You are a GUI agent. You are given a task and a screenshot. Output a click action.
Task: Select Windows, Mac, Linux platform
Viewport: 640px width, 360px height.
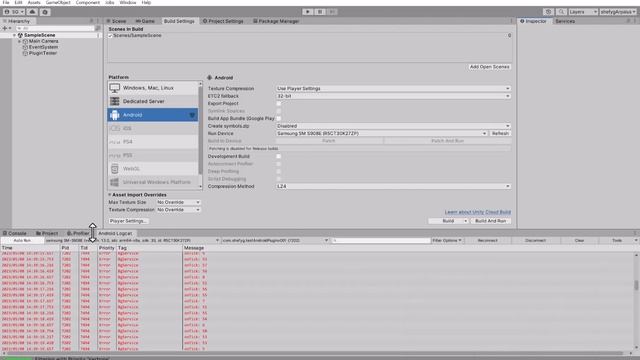pos(153,88)
